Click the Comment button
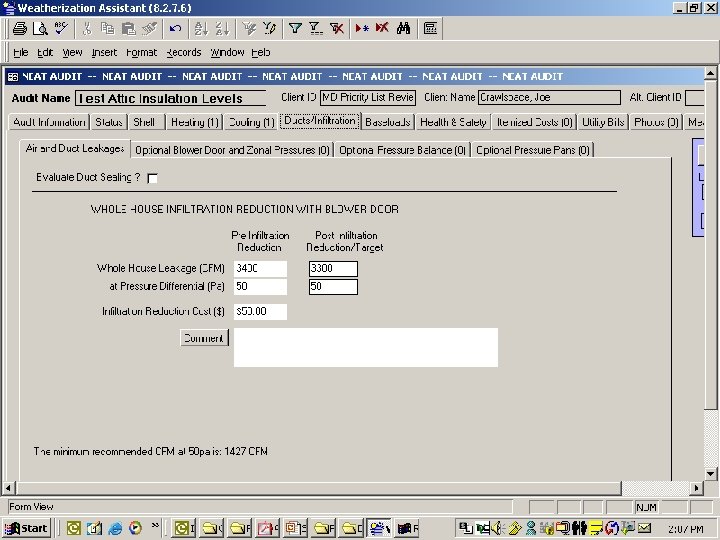This screenshot has height=540, width=720. (204, 338)
